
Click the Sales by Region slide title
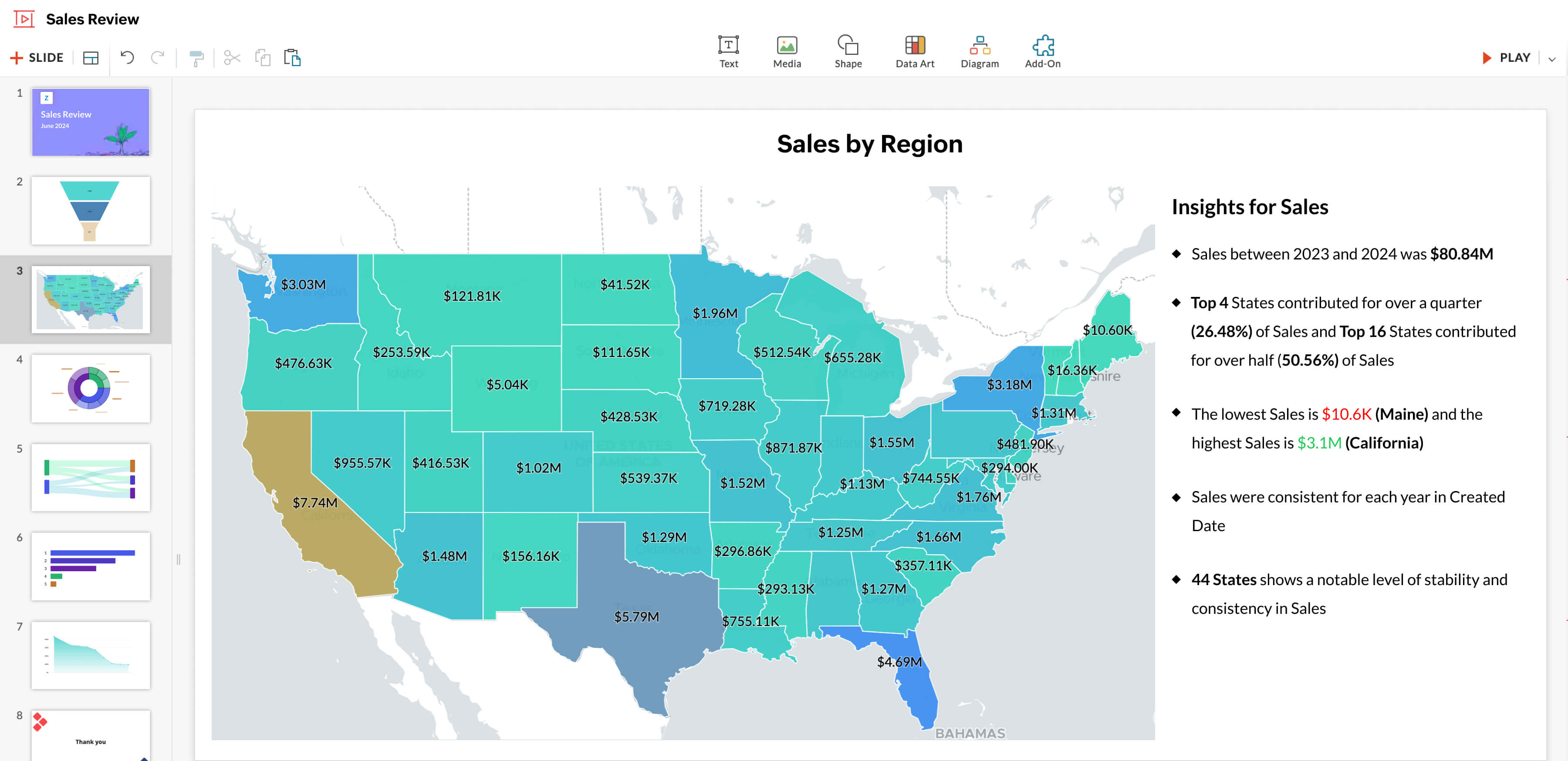pos(869,144)
